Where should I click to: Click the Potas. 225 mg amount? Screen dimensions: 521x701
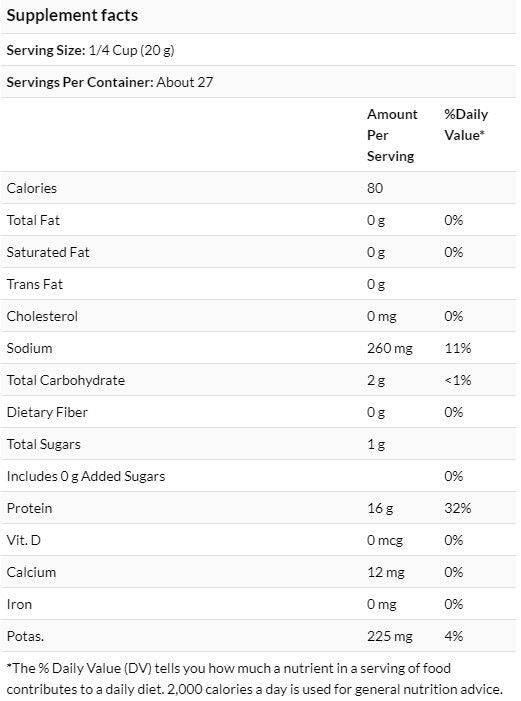click(x=390, y=636)
